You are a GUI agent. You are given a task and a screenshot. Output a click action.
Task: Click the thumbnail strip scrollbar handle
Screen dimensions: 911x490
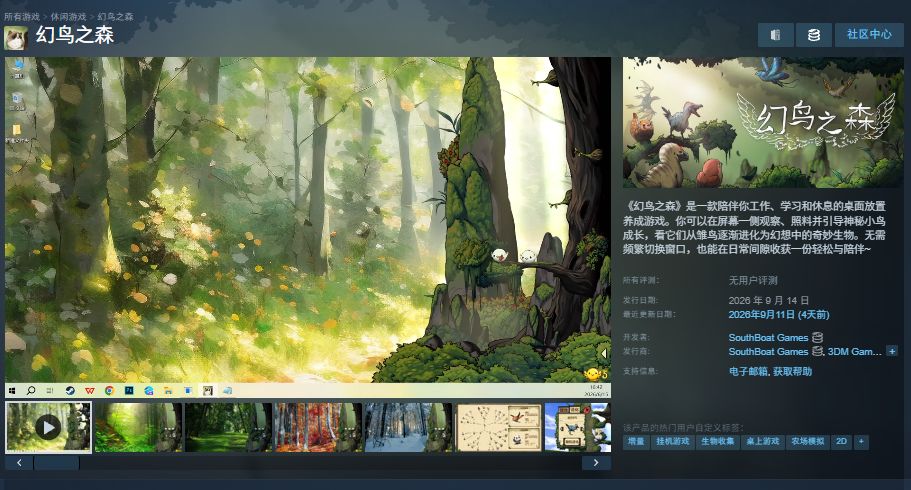point(56,463)
